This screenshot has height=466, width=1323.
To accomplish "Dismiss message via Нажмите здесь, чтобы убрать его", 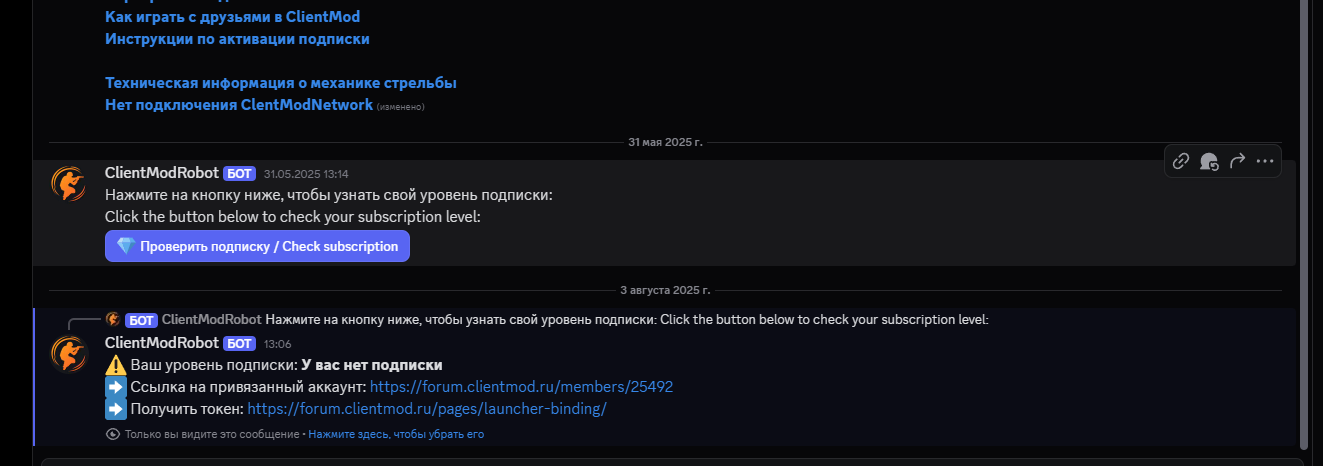I will 396,435.
